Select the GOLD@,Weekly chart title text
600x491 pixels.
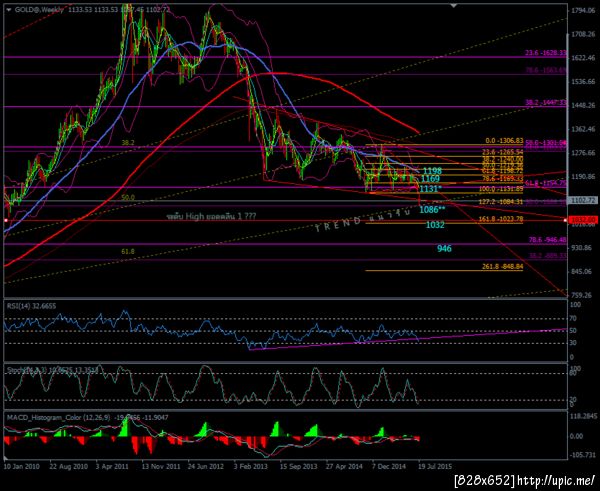pyautogui.click(x=39, y=10)
